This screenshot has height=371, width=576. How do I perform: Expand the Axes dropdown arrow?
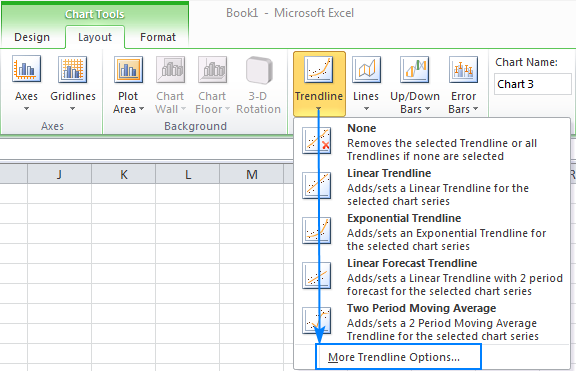(x=26, y=109)
